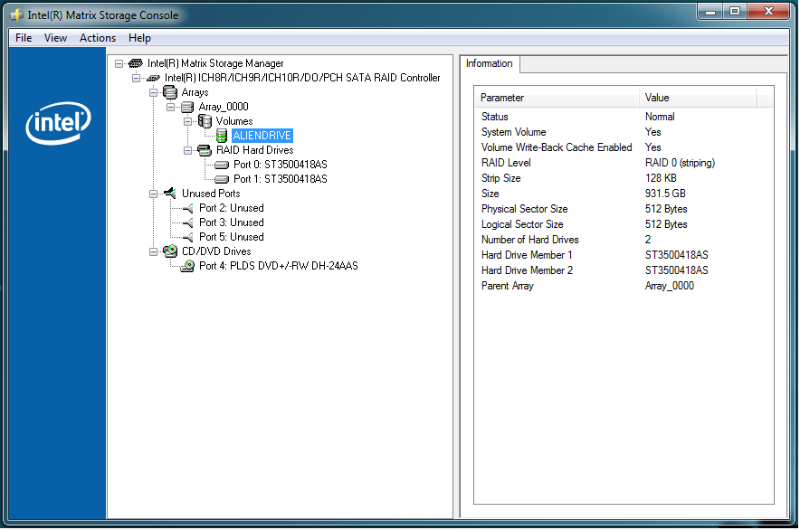800x530 pixels.
Task: Click the 931.5 GB size value
Action: click(x=665, y=193)
